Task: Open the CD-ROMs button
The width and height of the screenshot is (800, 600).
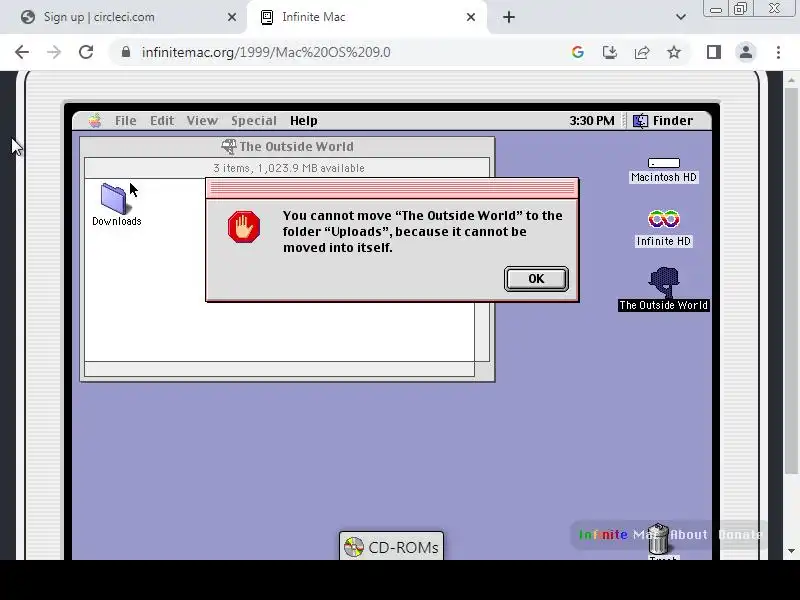Action: tap(391, 547)
